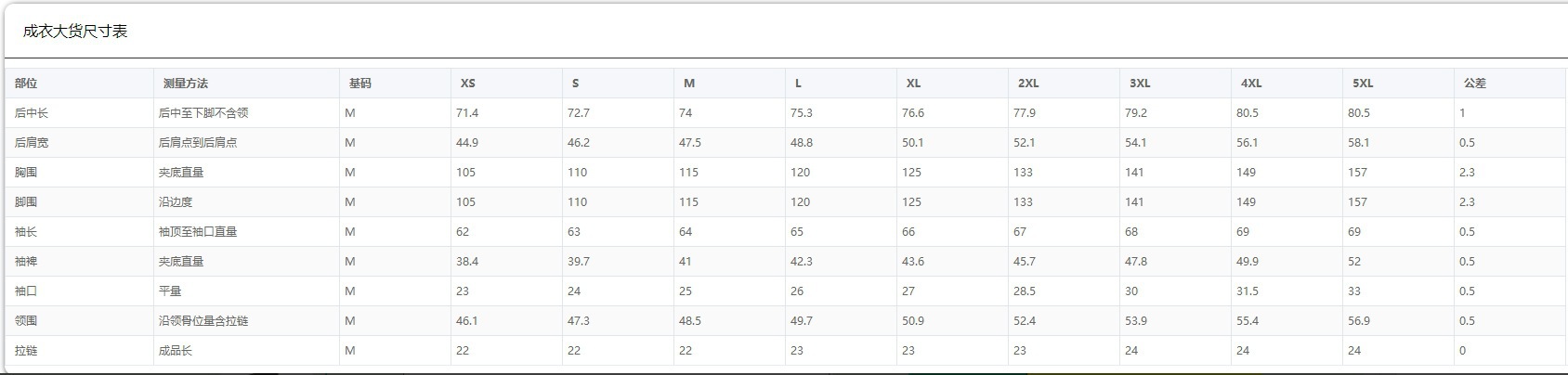1568x375 pixels.
Task: Click the 公差 column header
Action: [x=1475, y=84]
